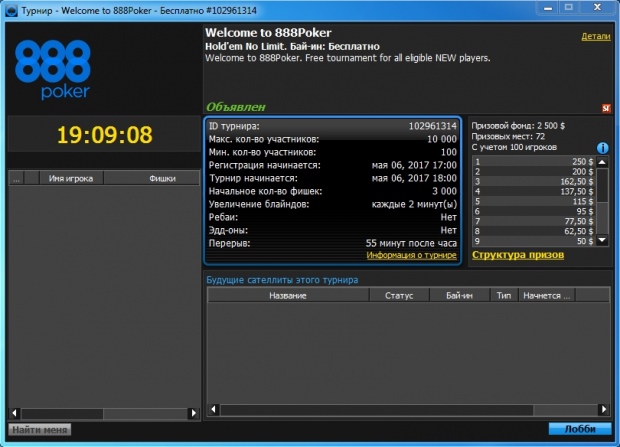Sort satellites by Тип column
This screenshot has height=447, width=620.
tap(503, 296)
